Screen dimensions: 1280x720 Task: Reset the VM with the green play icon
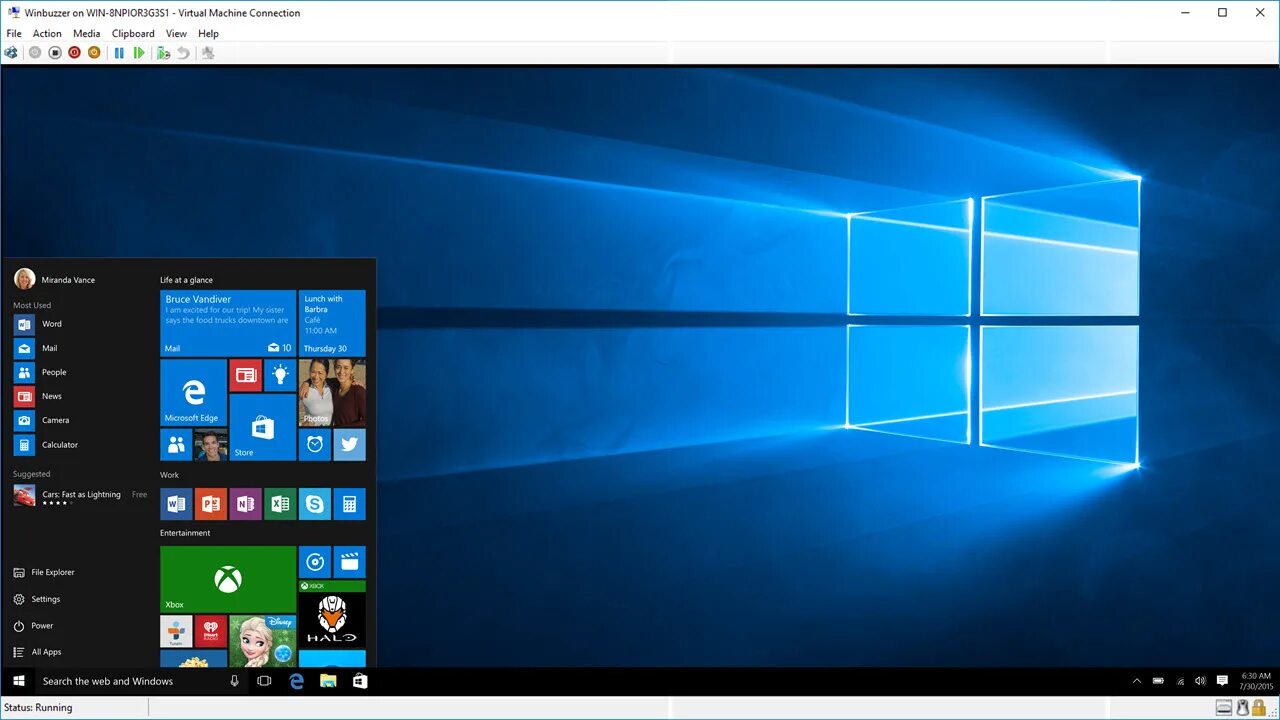139,52
